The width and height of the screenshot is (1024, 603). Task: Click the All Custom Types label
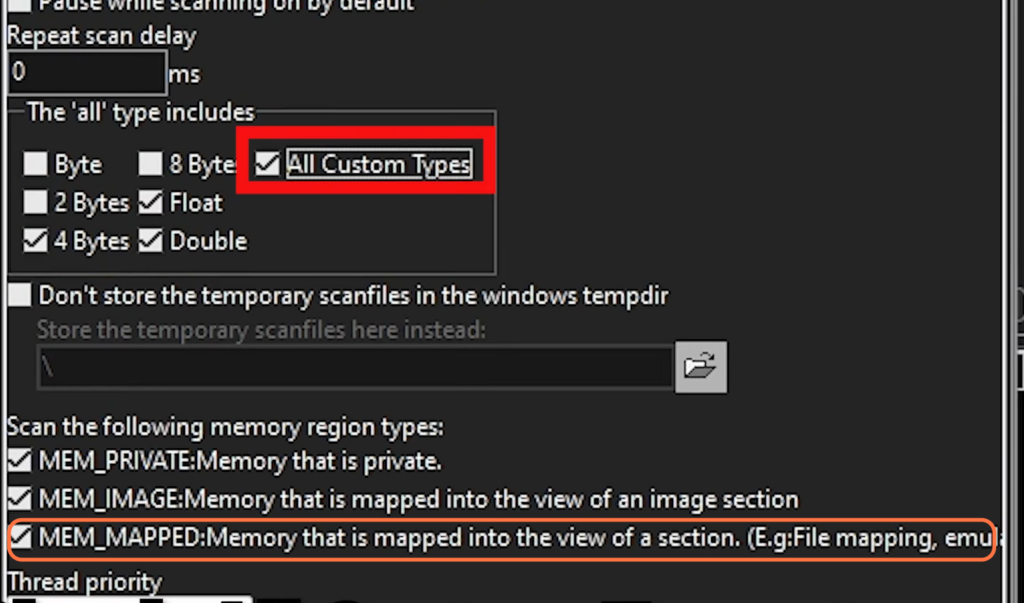tap(379, 164)
